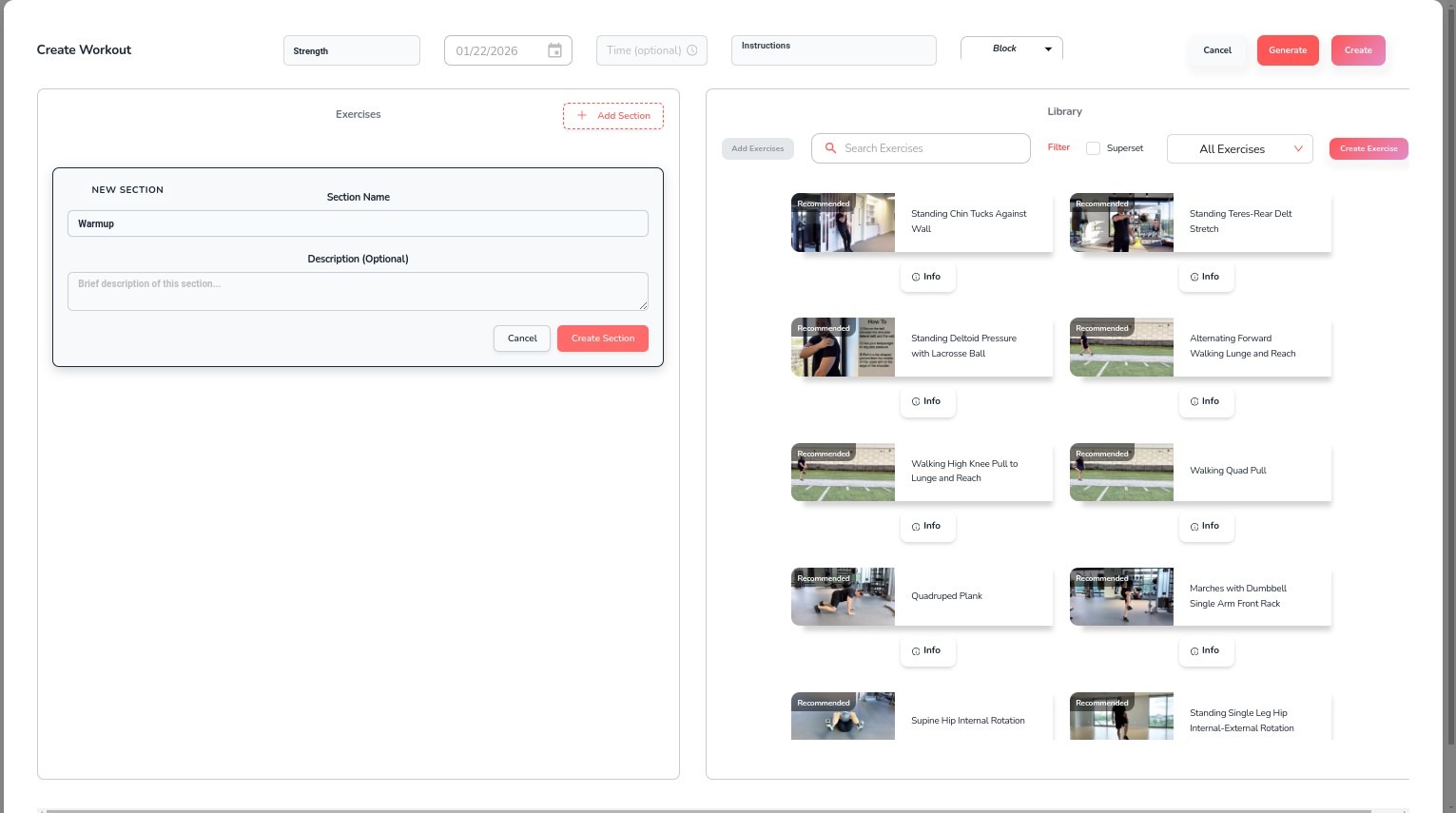Image resolution: width=1456 pixels, height=813 pixels.
Task: Select Quadruped Plank thumbnail
Action: click(x=843, y=596)
